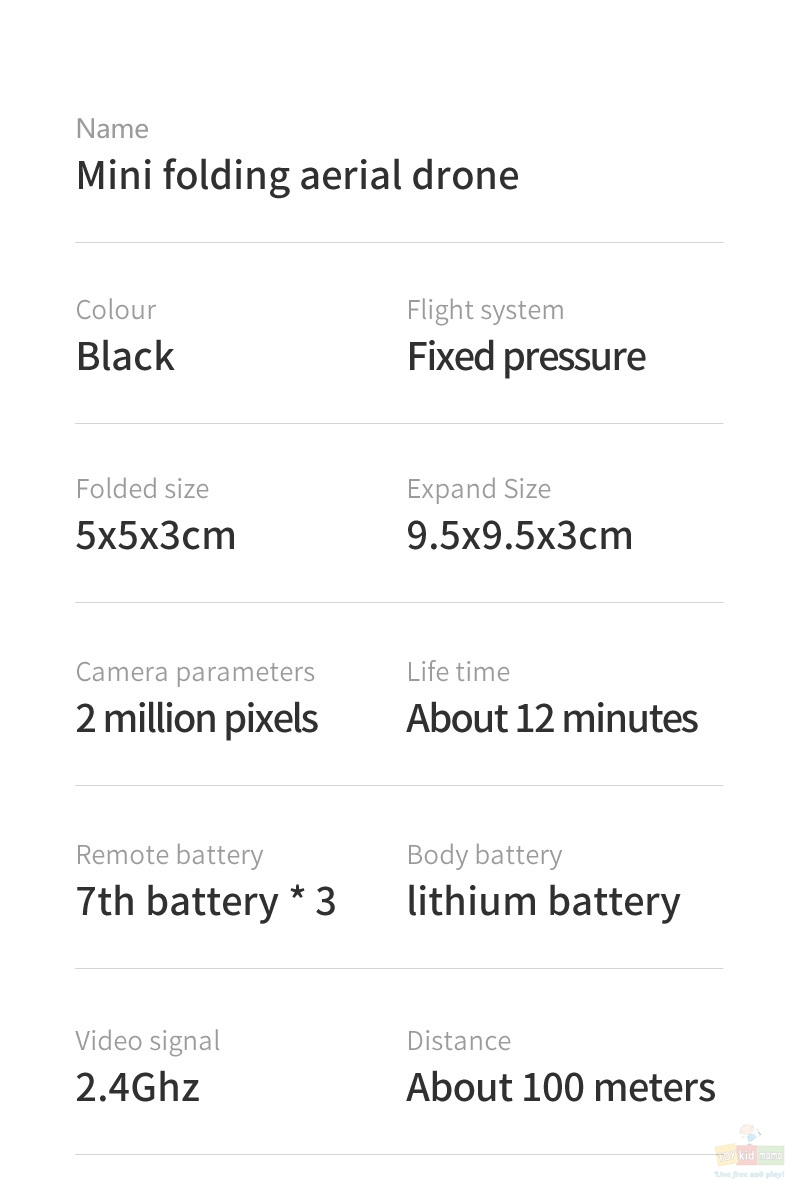Click the Fixed pressure value
The image size is (790, 1182).
(526, 358)
